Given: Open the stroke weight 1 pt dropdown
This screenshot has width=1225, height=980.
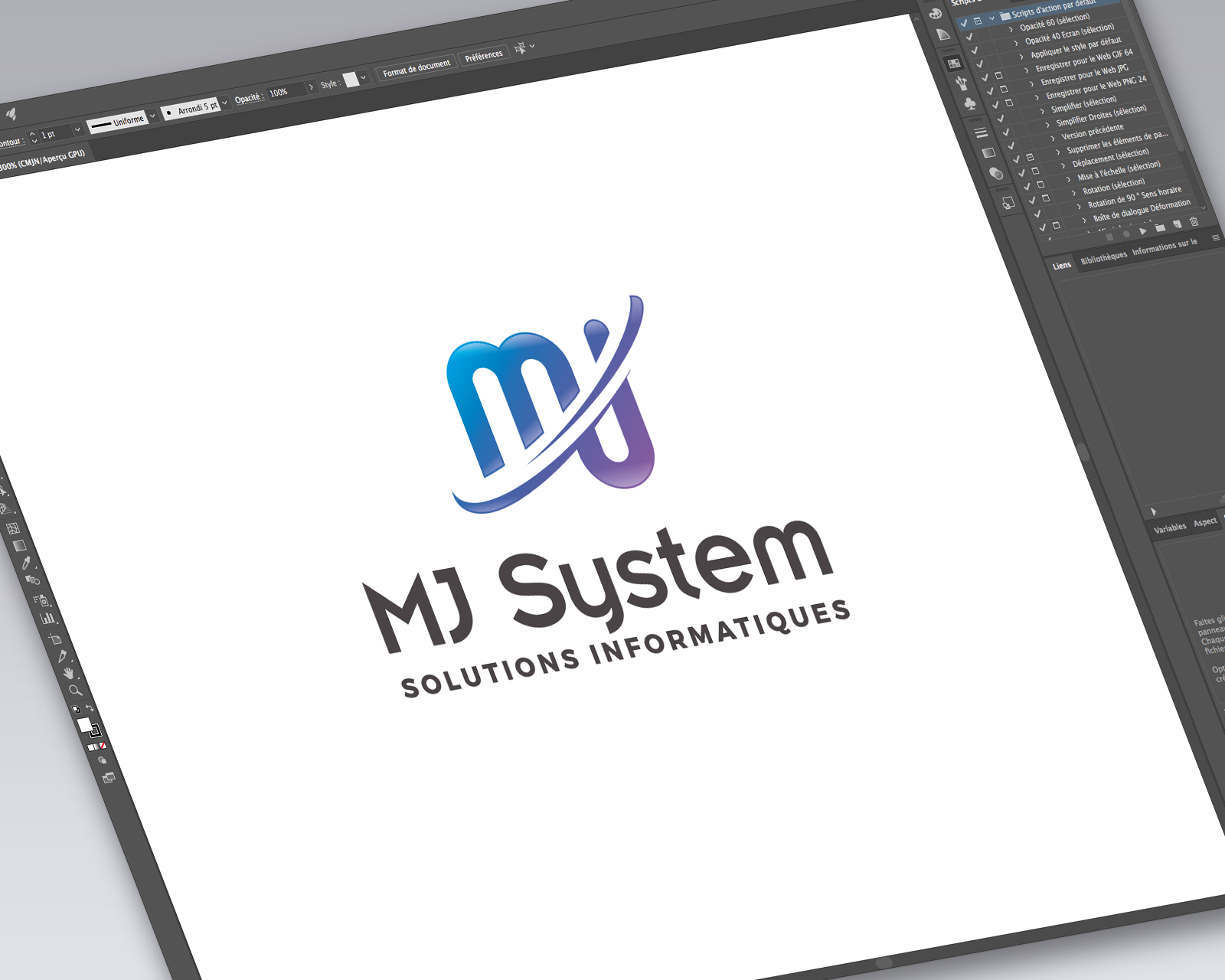Looking at the screenshot, I should (x=77, y=129).
